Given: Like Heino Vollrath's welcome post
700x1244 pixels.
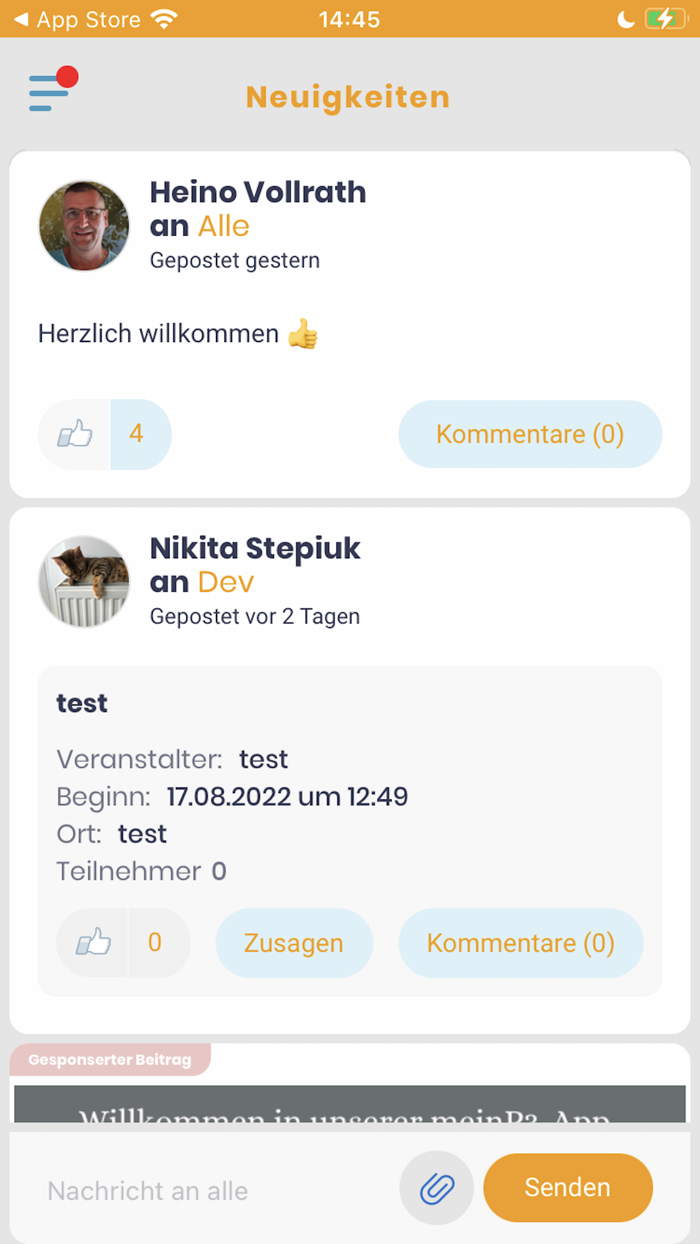Looking at the screenshot, I should [72, 434].
